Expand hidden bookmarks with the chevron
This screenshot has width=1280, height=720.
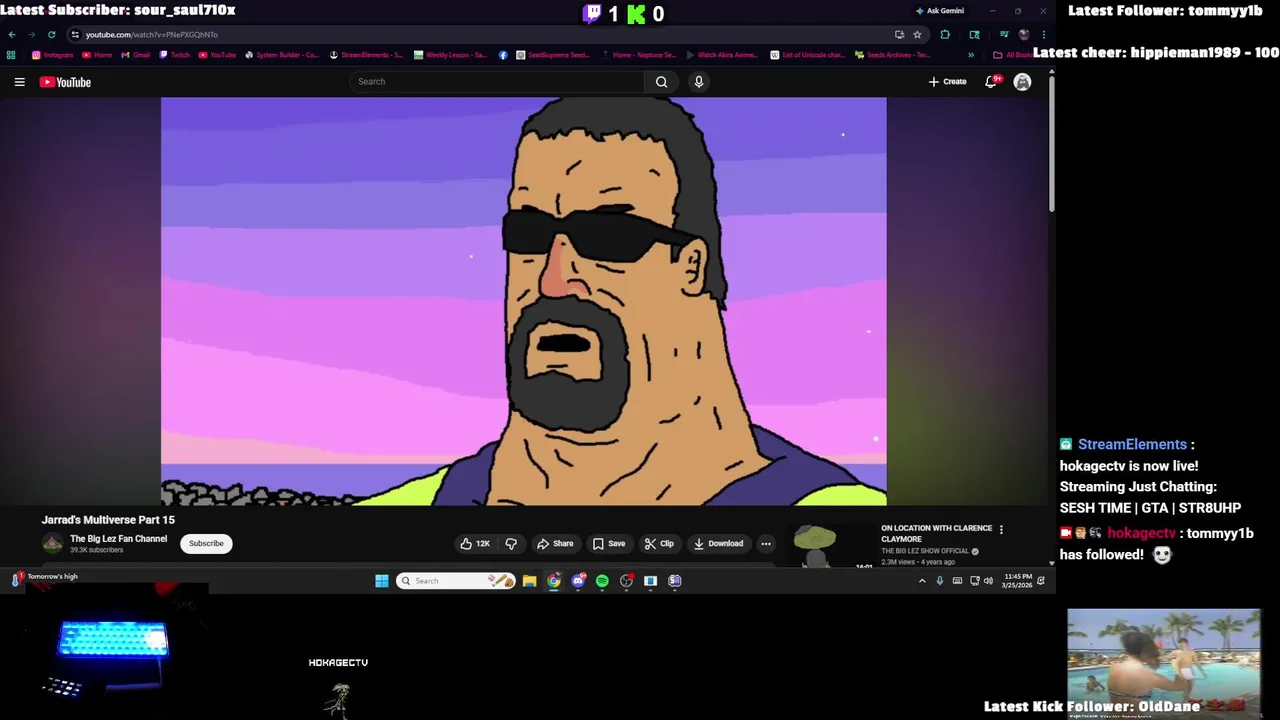click(970, 55)
